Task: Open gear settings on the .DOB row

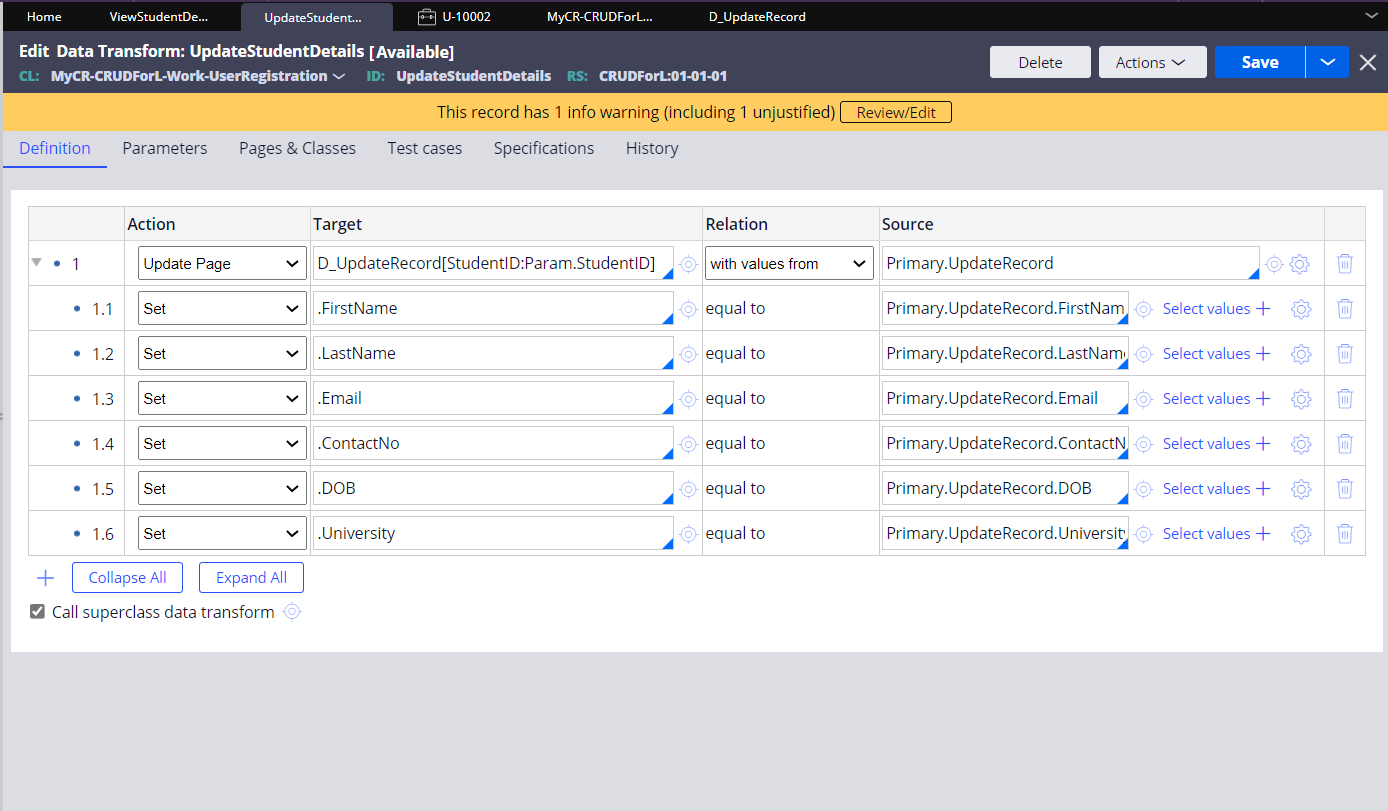Action: point(1301,488)
